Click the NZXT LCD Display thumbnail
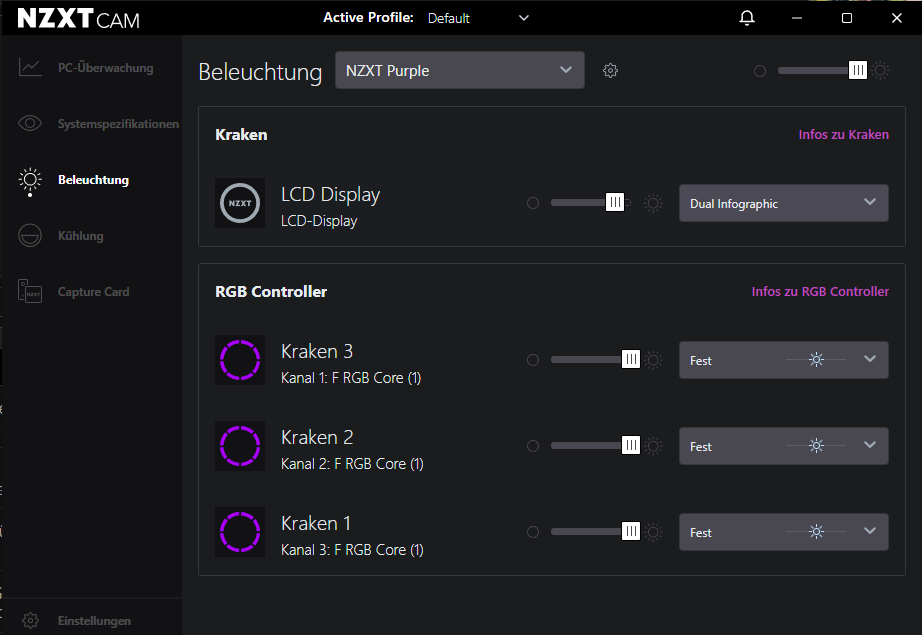Screen dimensions: 922x635 [240, 203]
